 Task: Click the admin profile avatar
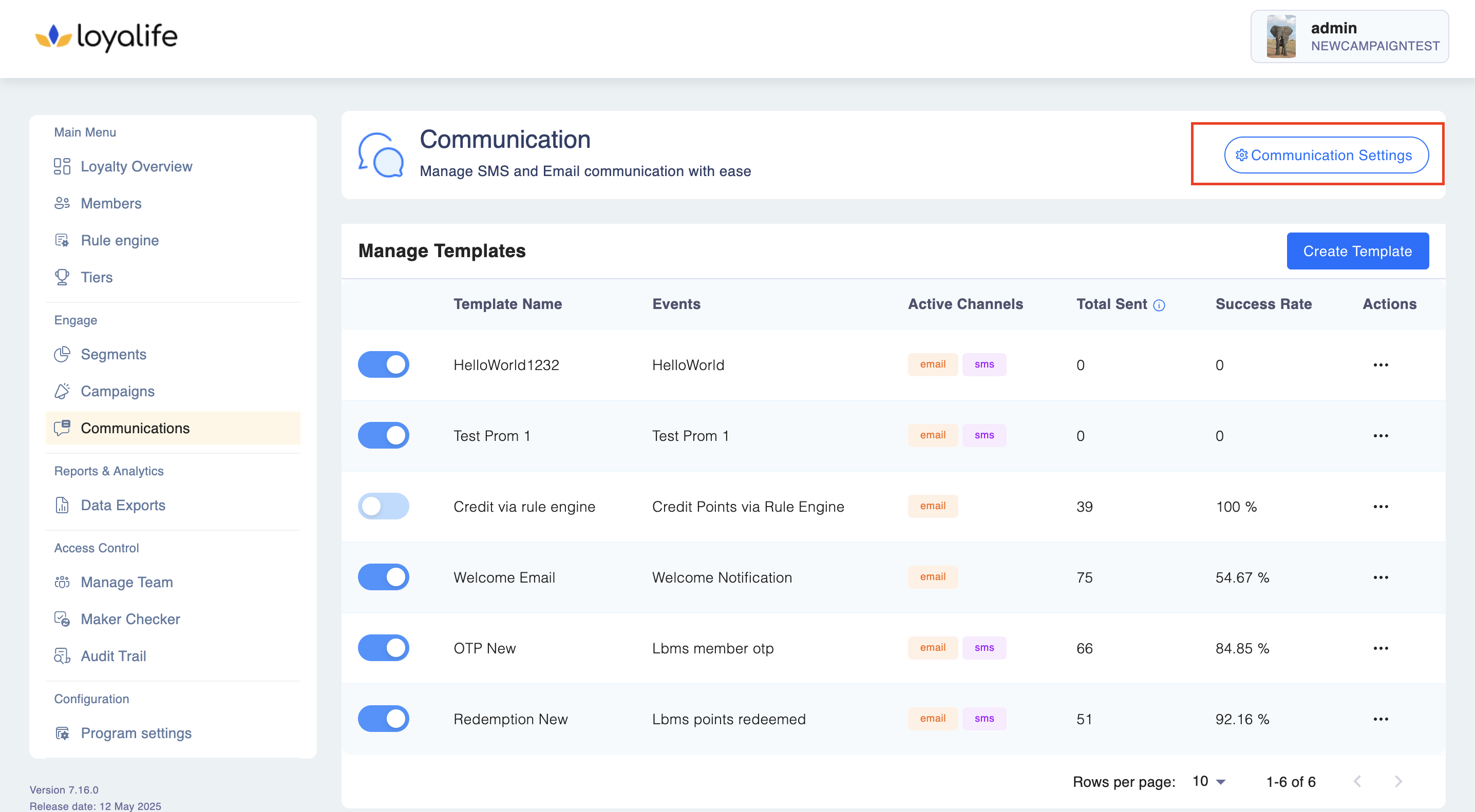pyautogui.click(x=1281, y=36)
